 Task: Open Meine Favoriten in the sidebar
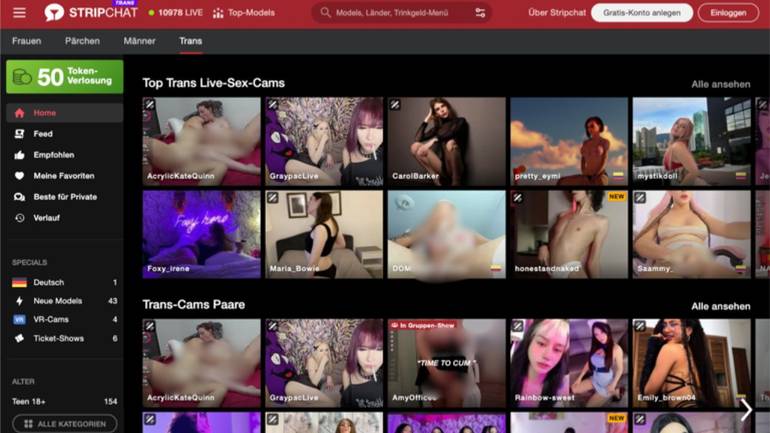tap(63, 176)
